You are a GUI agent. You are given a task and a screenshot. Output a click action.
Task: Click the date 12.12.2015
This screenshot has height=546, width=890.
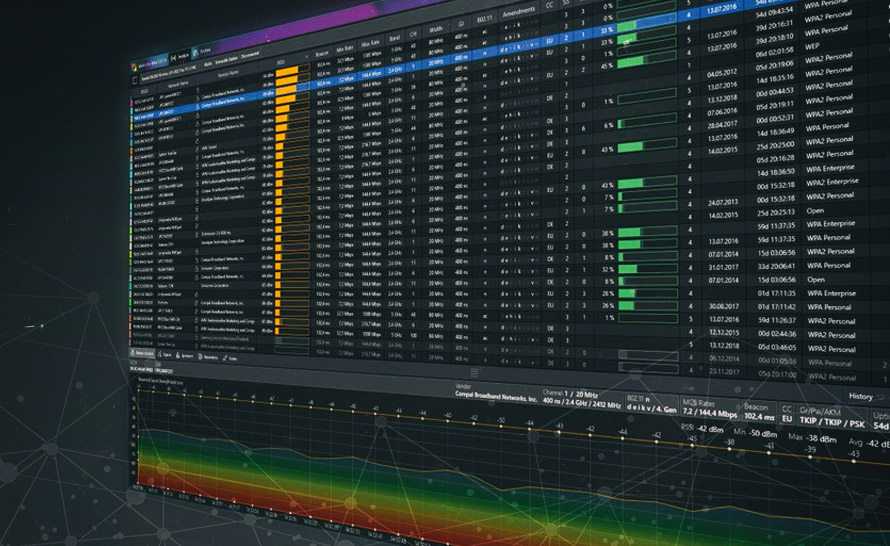pyautogui.click(x=724, y=332)
